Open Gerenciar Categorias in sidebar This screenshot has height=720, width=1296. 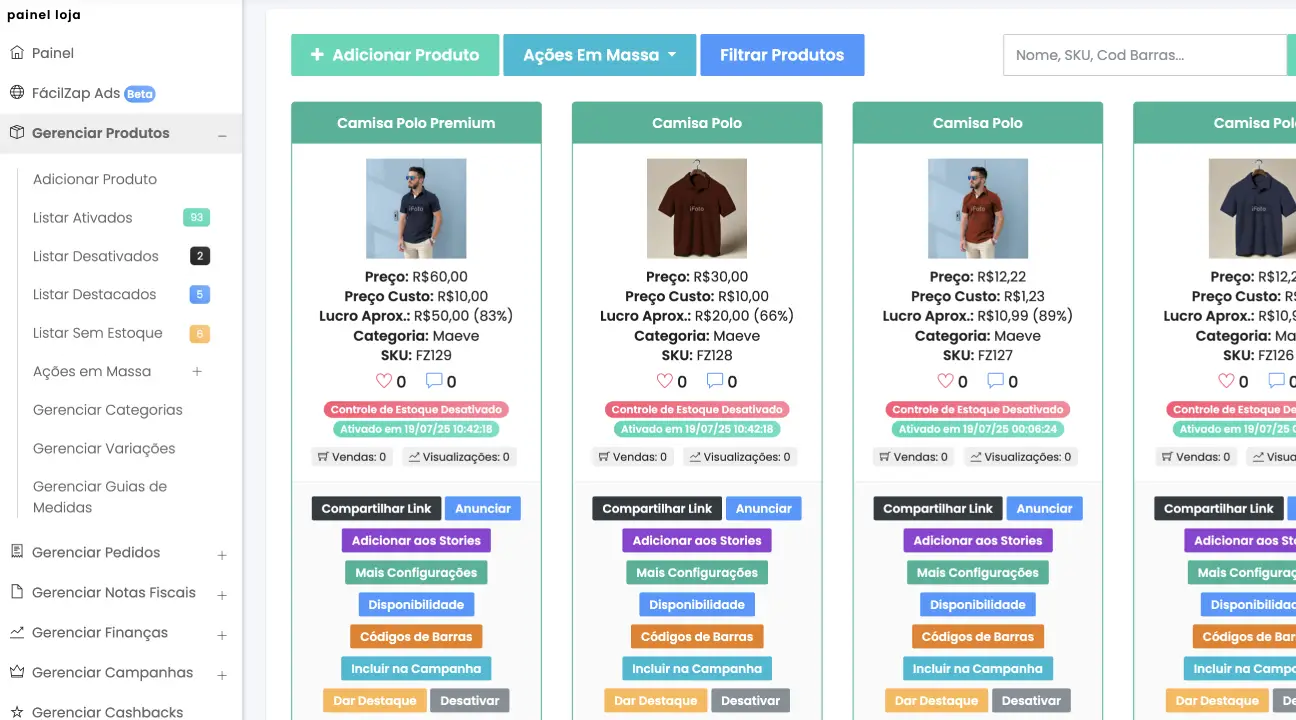[108, 410]
